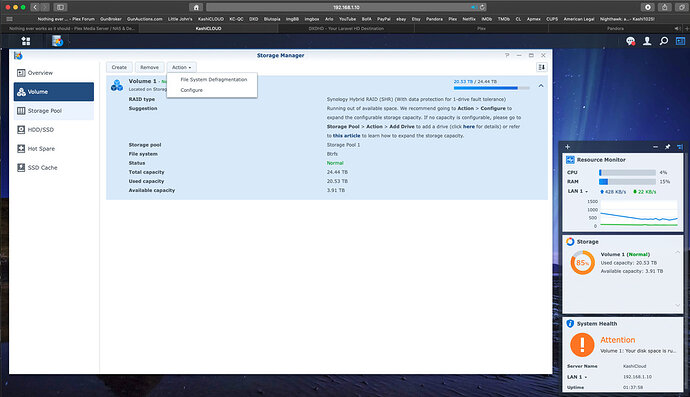The width and height of the screenshot is (690, 397).
Task: Open the YouTube bookmark
Action: pos(347,19)
